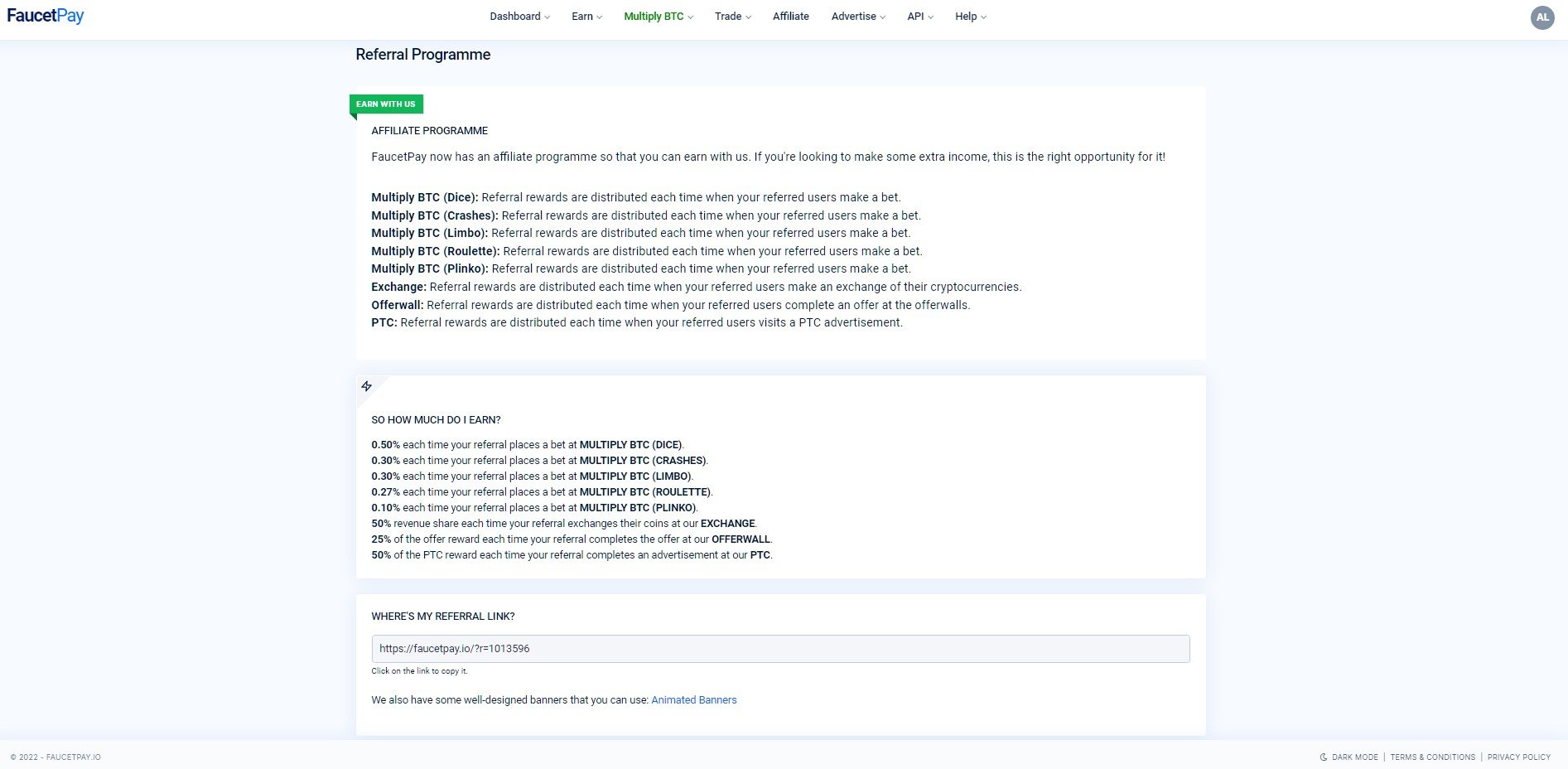Open Terms & Conditions in footer
This screenshot has width=1568, height=769.
point(1433,757)
